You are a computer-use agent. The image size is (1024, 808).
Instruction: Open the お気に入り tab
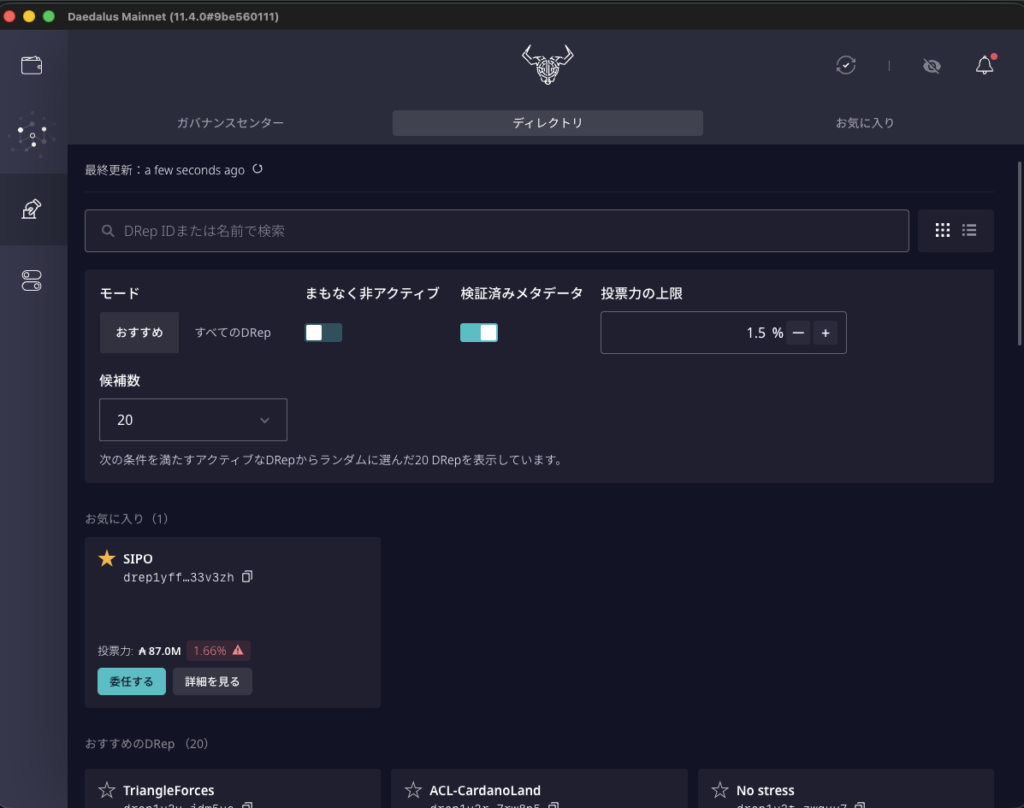coord(865,123)
